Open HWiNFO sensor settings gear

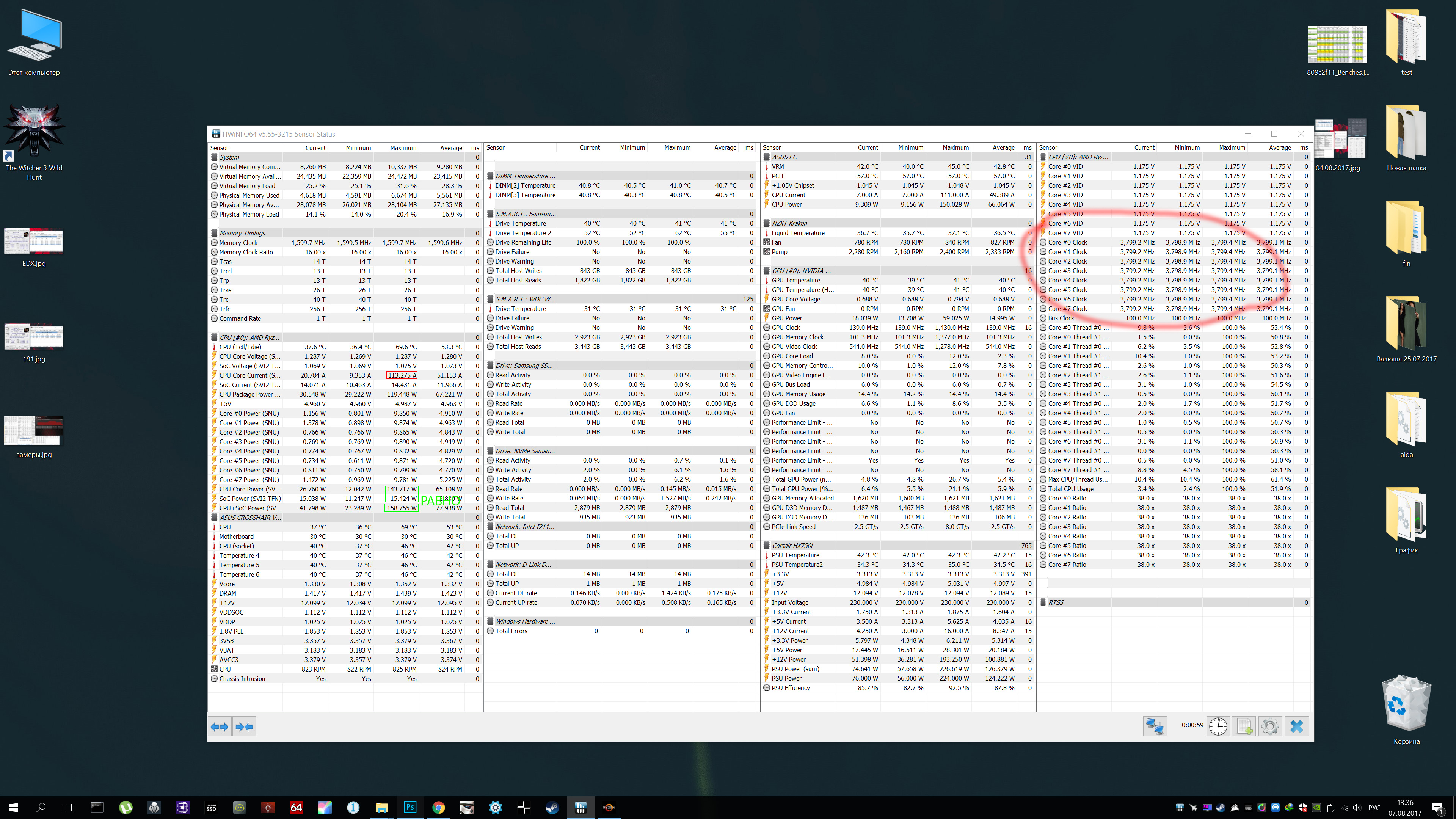pyautogui.click(x=1270, y=726)
